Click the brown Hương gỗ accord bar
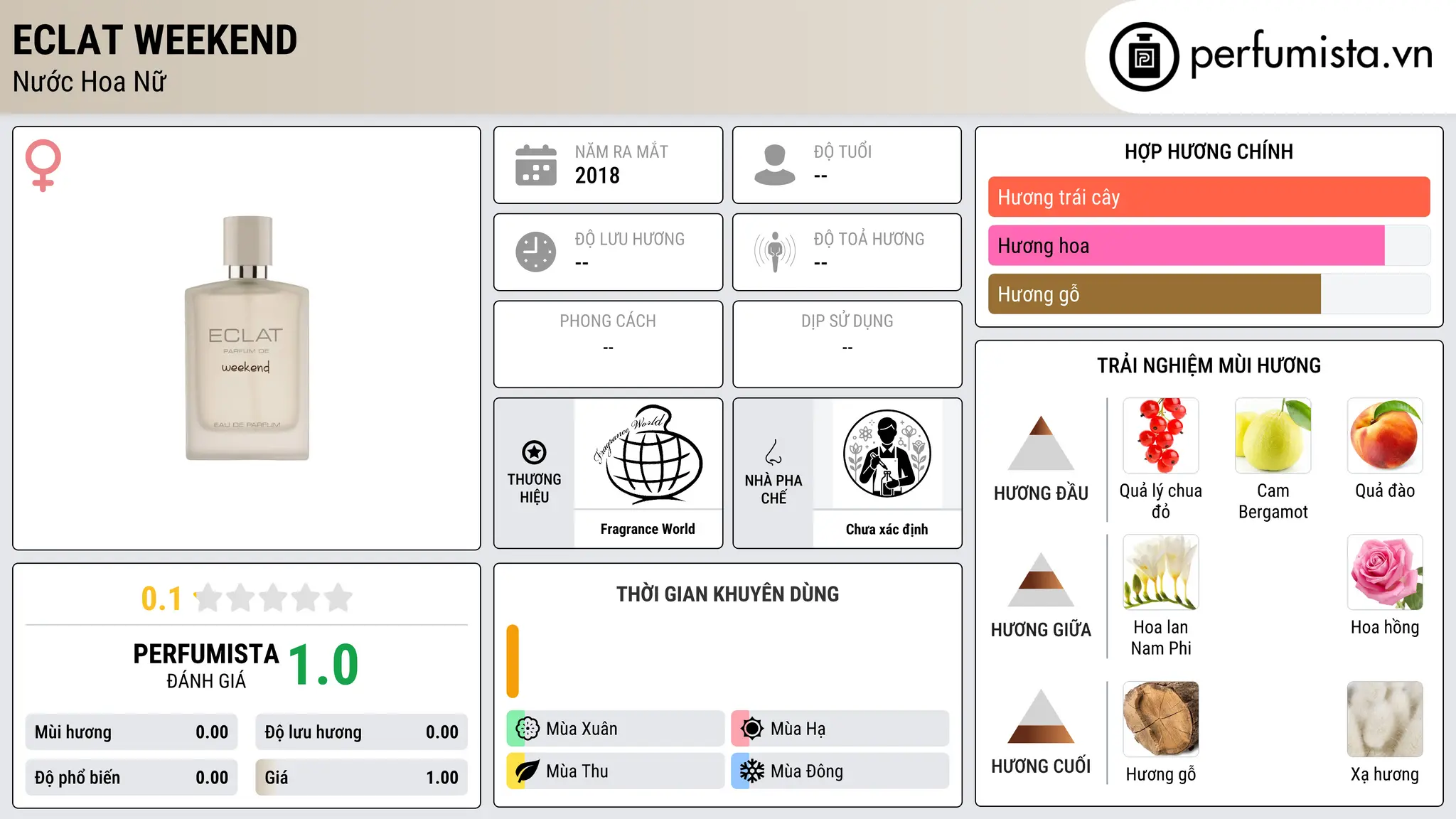This screenshot has height=819, width=1456. 1155,294
